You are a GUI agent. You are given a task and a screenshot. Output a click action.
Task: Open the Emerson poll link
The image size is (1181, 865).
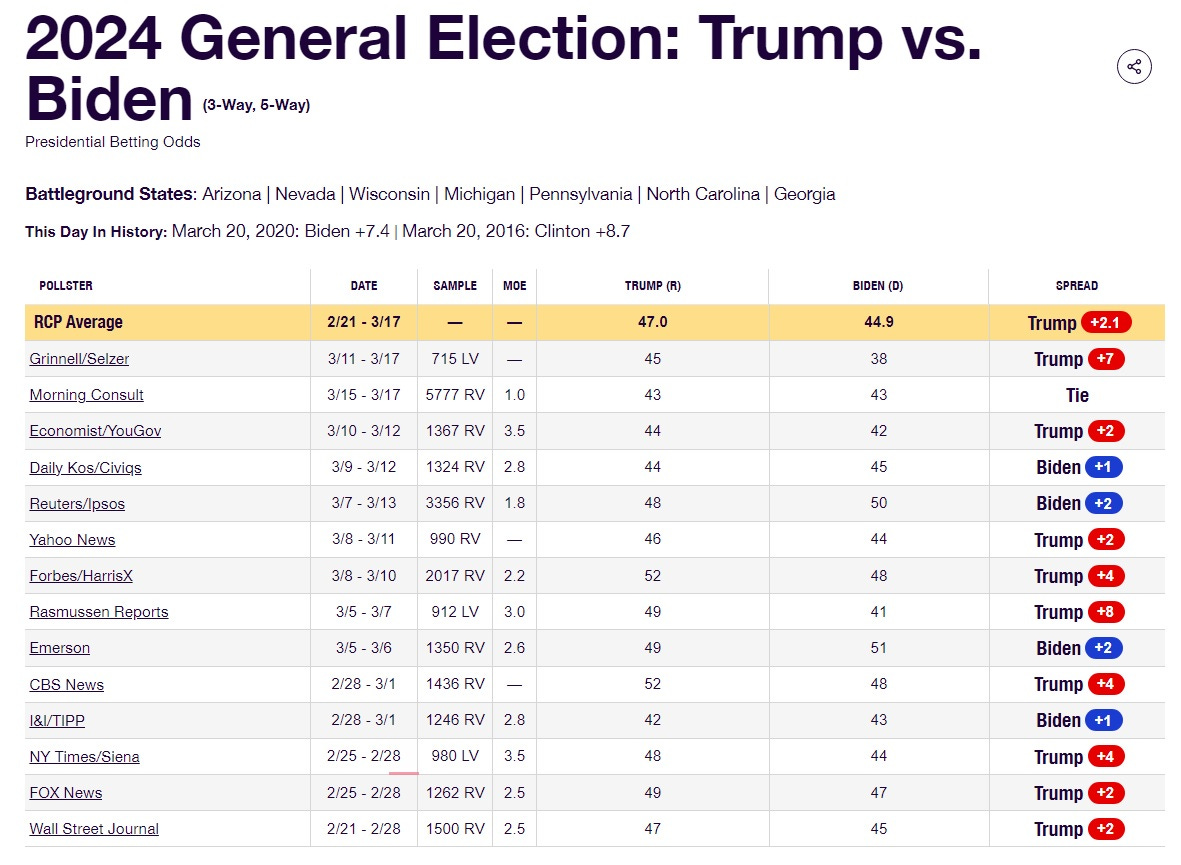coord(60,648)
